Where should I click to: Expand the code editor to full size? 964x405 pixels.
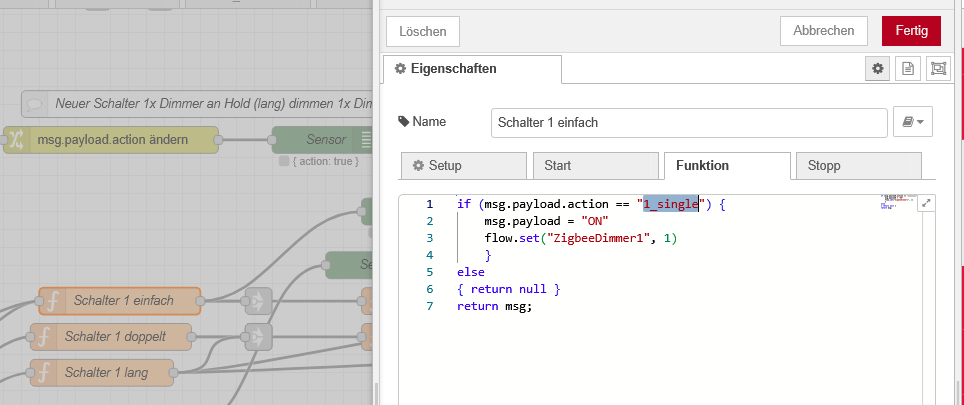[x=926, y=203]
